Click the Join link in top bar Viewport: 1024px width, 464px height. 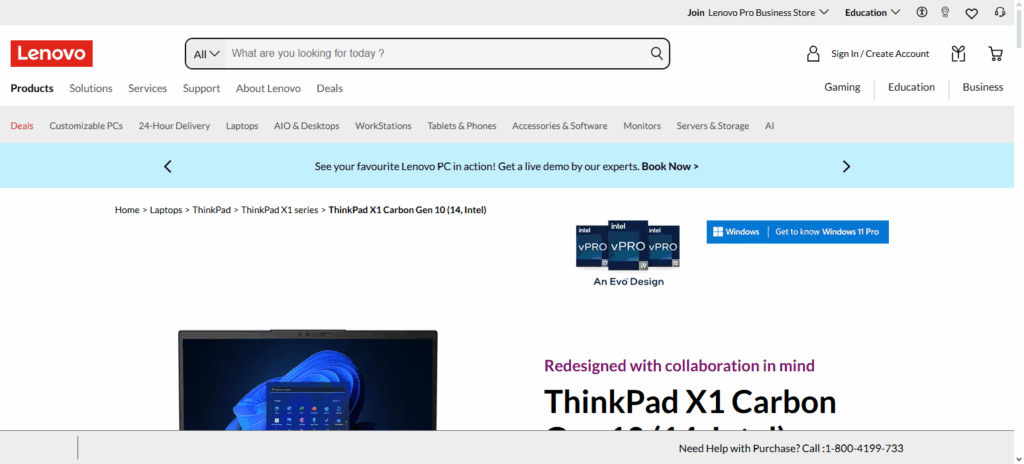tap(696, 12)
